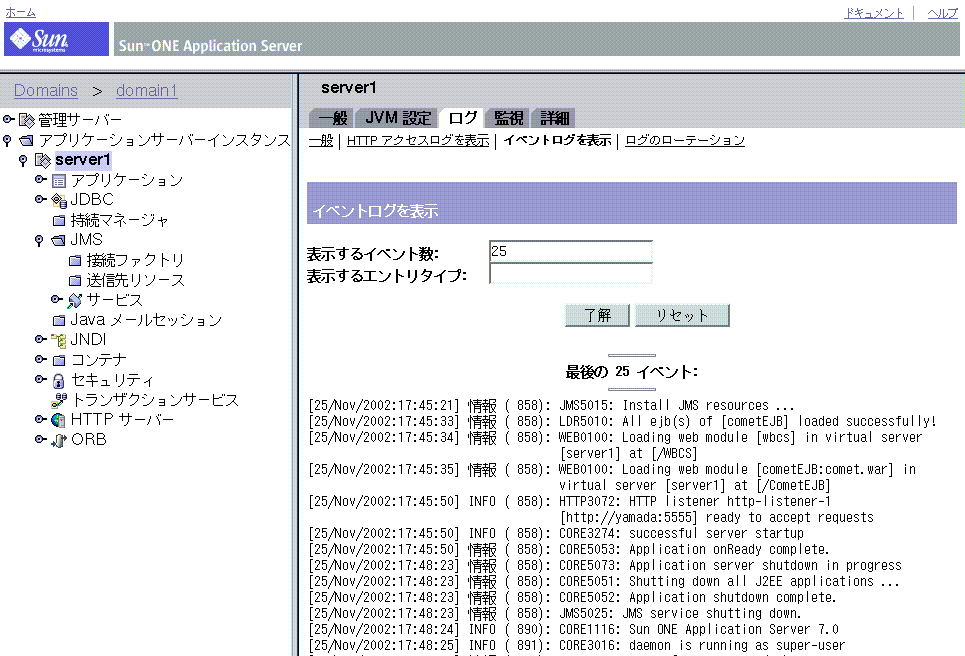Click the トランザクションサービス icon
This screenshot has height=656, width=965.
click(58, 401)
